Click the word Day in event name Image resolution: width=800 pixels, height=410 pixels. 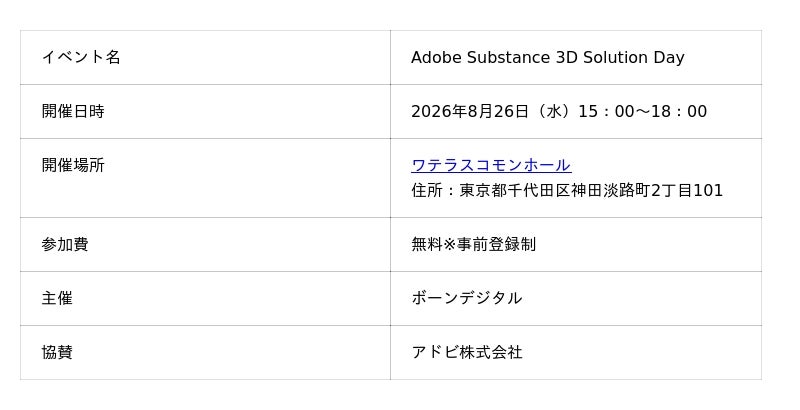pos(669,58)
